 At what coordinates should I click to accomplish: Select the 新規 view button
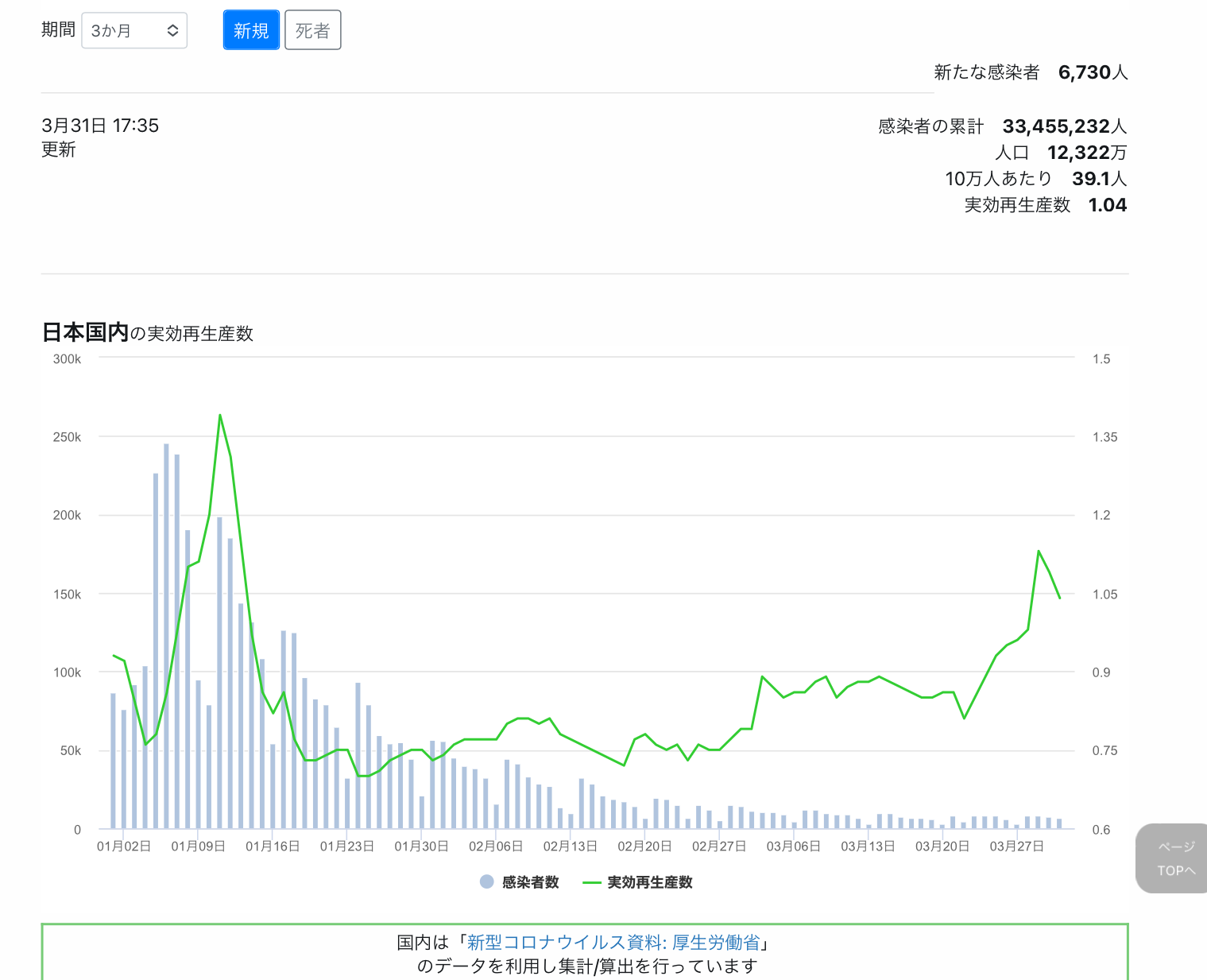point(251,30)
